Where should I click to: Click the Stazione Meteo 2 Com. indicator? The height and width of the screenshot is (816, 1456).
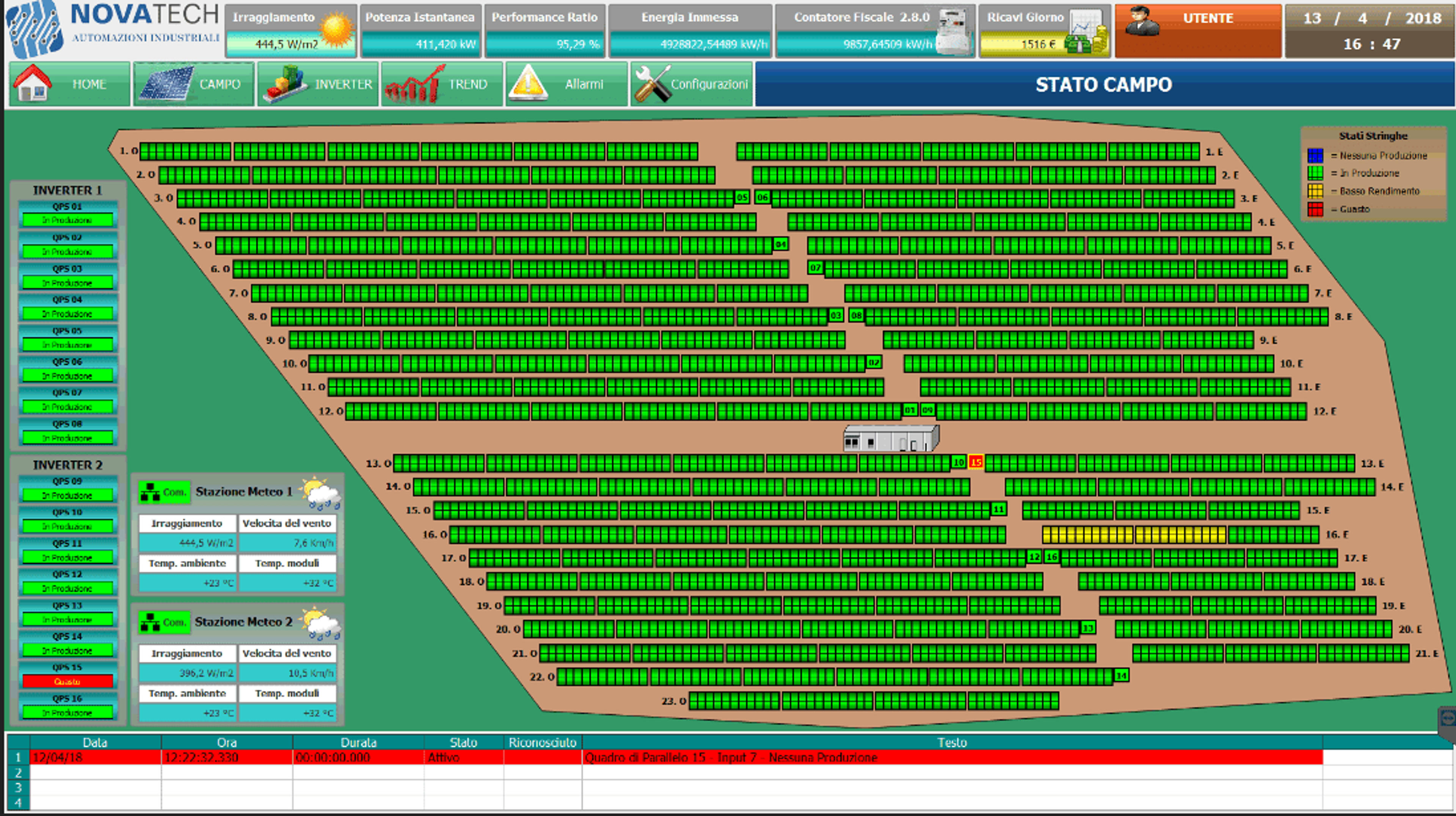(164, 623)
